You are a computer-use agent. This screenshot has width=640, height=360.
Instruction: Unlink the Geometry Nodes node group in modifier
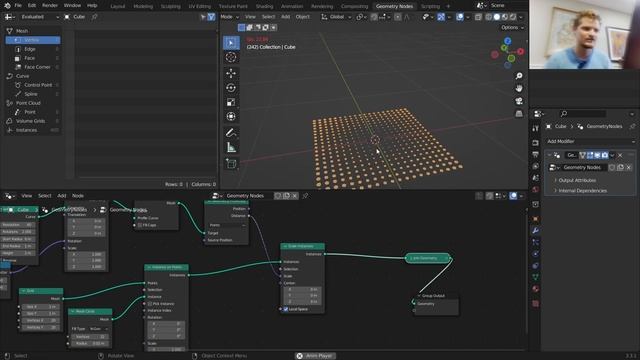[x=629, y=167]
